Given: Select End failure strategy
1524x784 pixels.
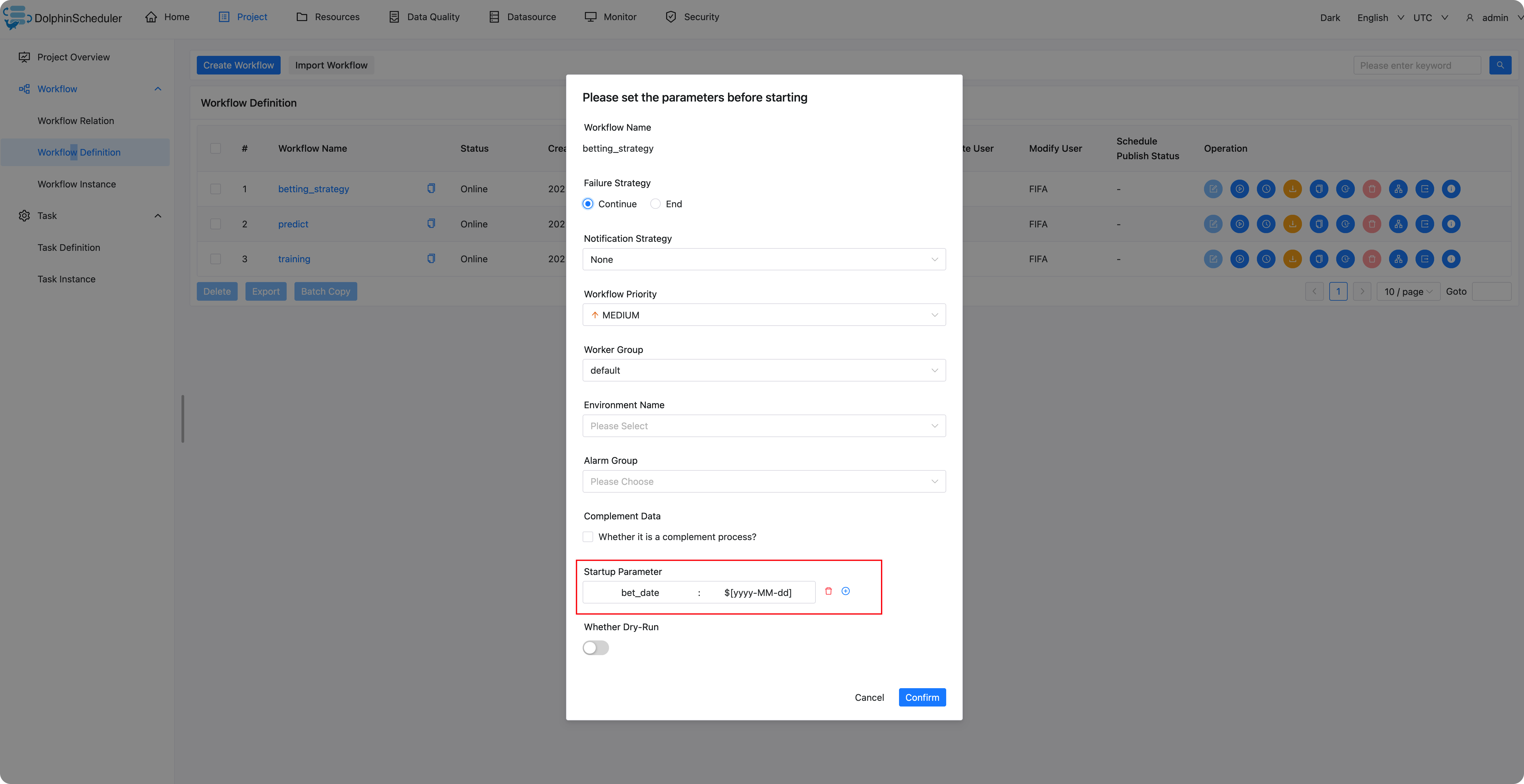Looking at the screenshot, I should point(656,204).
